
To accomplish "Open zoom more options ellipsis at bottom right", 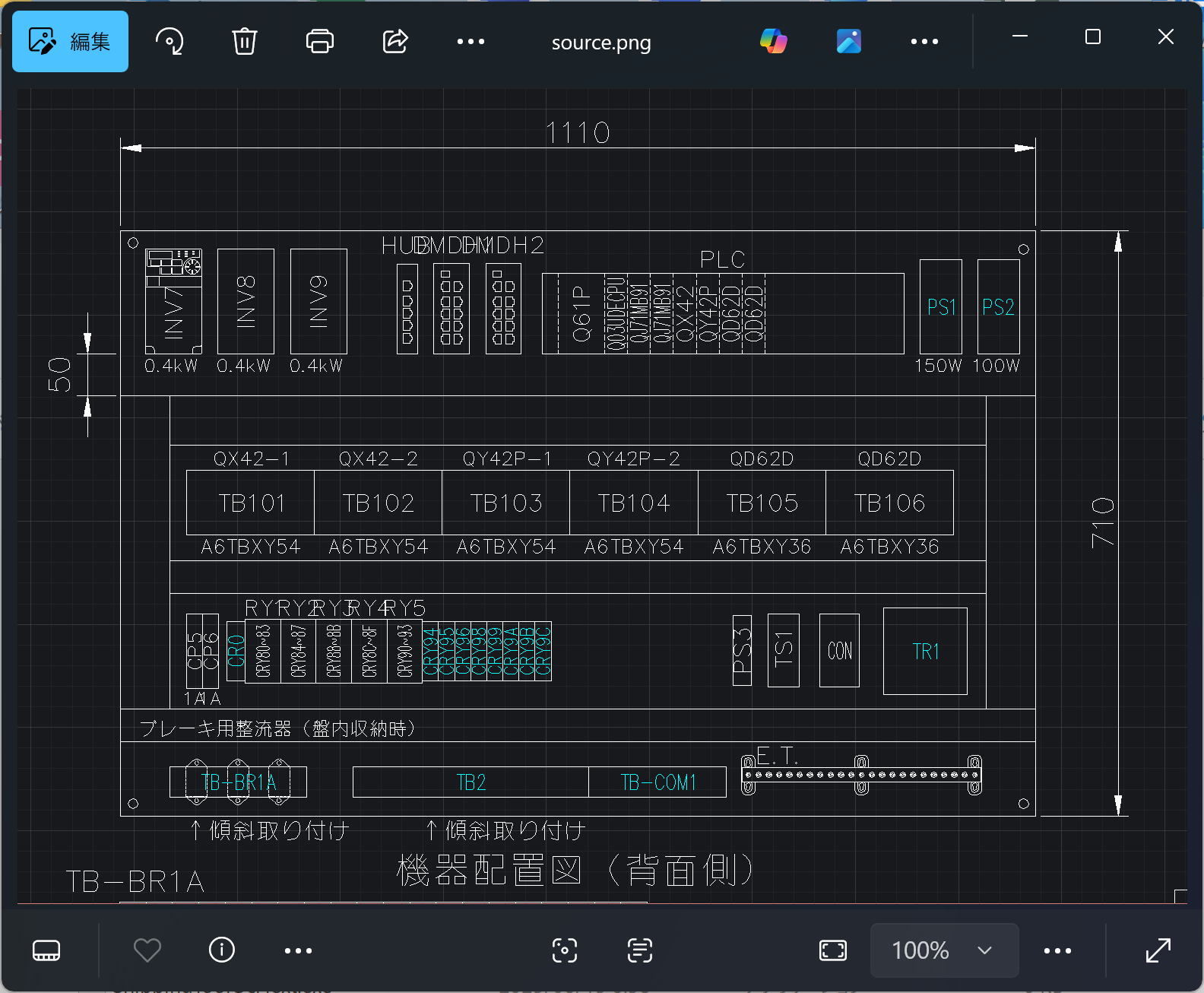I will [1057, 950].
